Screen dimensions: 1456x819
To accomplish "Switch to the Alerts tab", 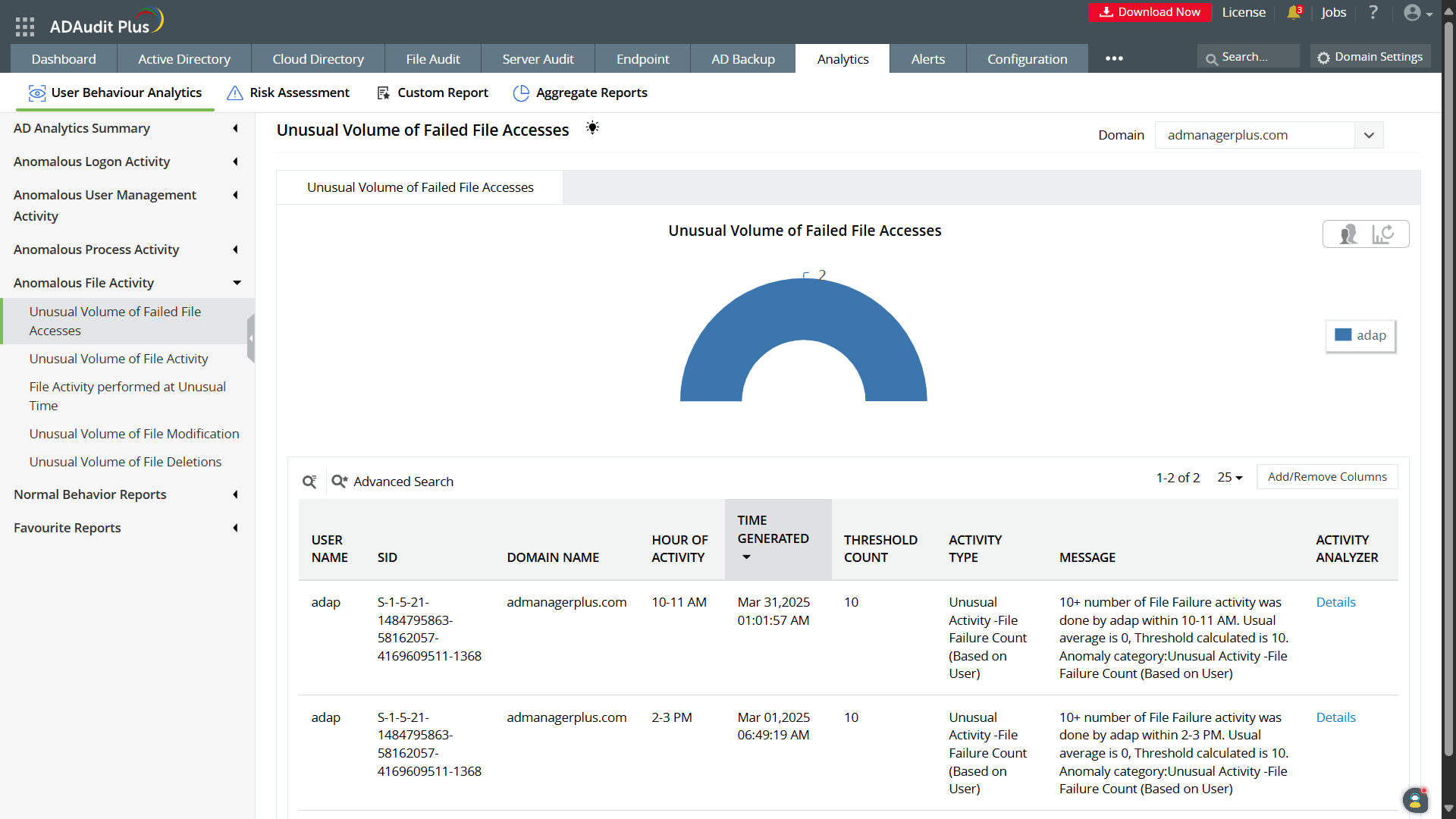I will 927,58.
